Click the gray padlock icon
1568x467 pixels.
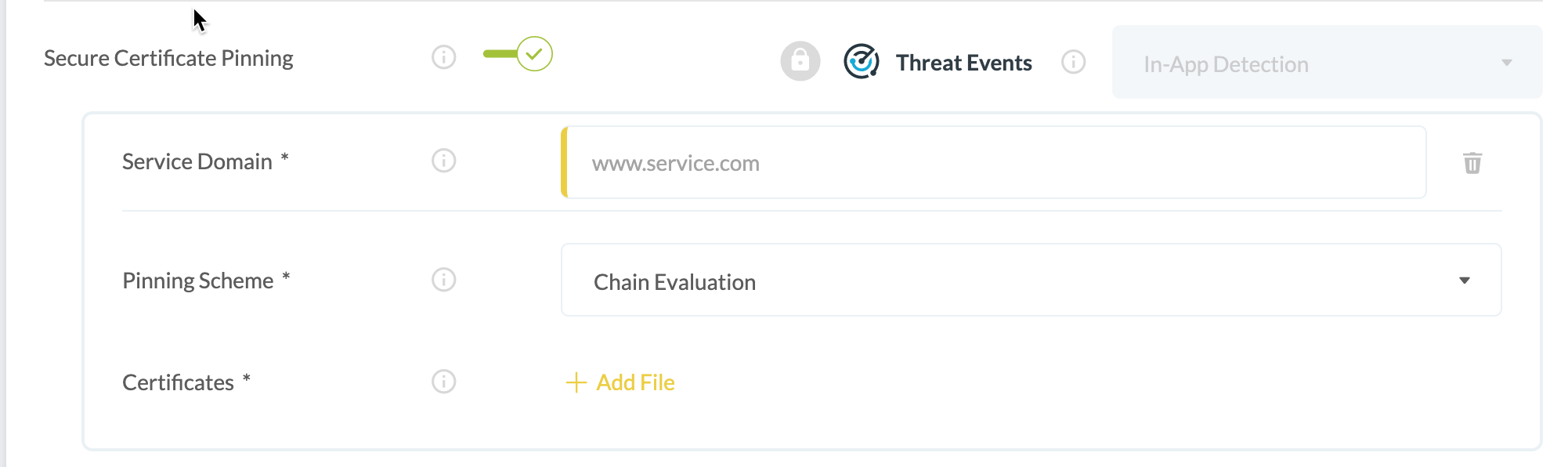800,61
